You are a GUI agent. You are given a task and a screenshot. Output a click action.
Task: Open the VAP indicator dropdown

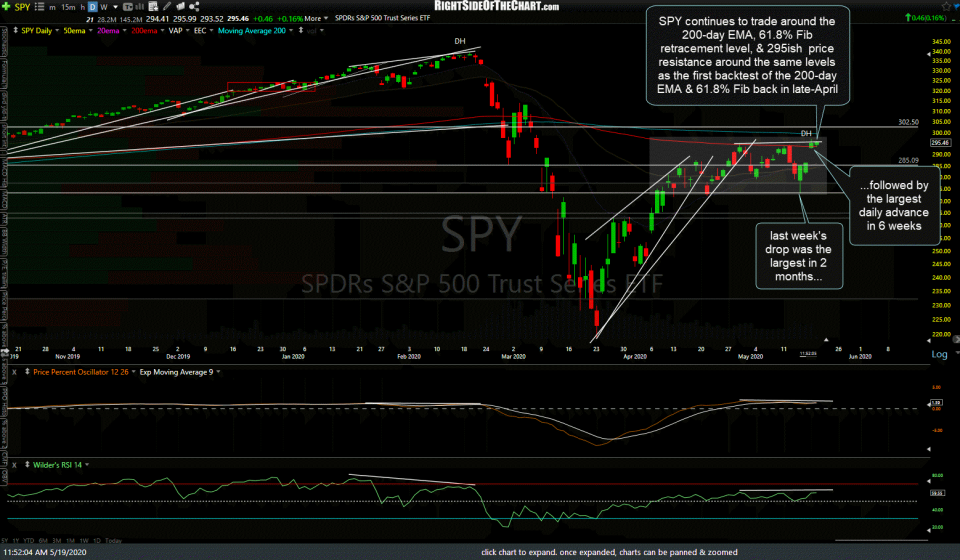(x=187, y=30)
